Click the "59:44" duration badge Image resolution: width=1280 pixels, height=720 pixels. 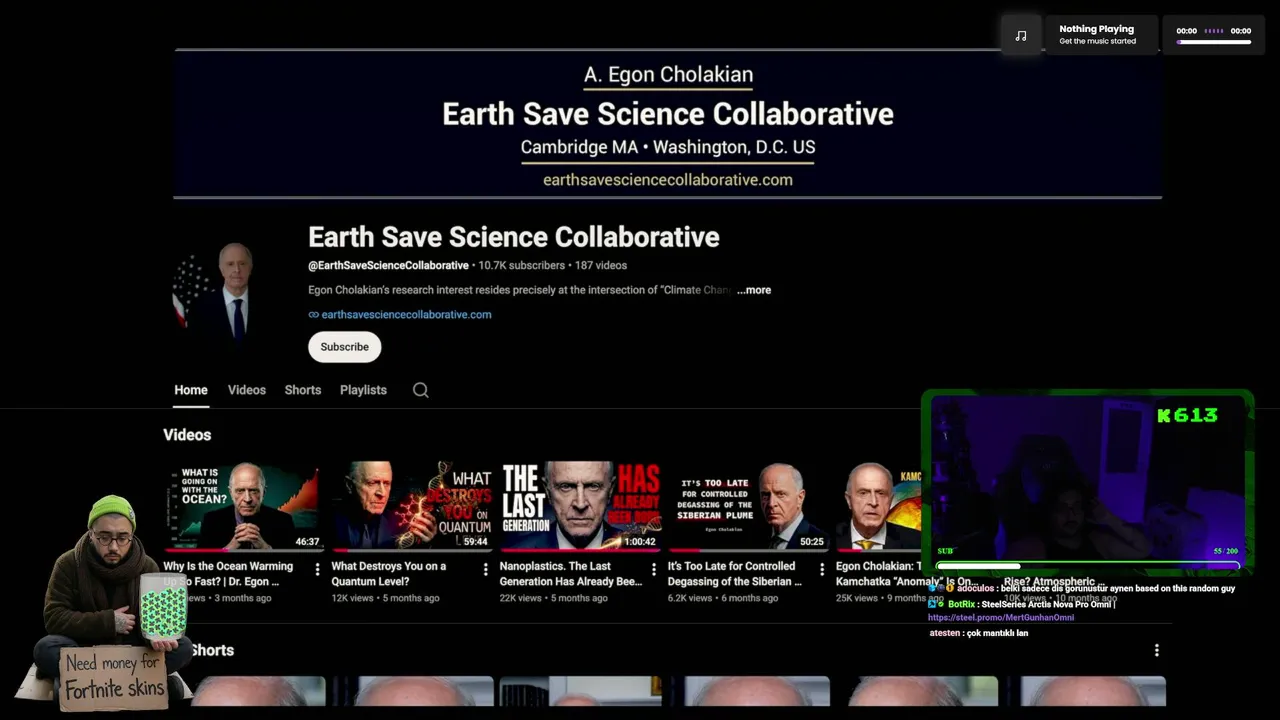pyautogui.click(x=476, y=542)
